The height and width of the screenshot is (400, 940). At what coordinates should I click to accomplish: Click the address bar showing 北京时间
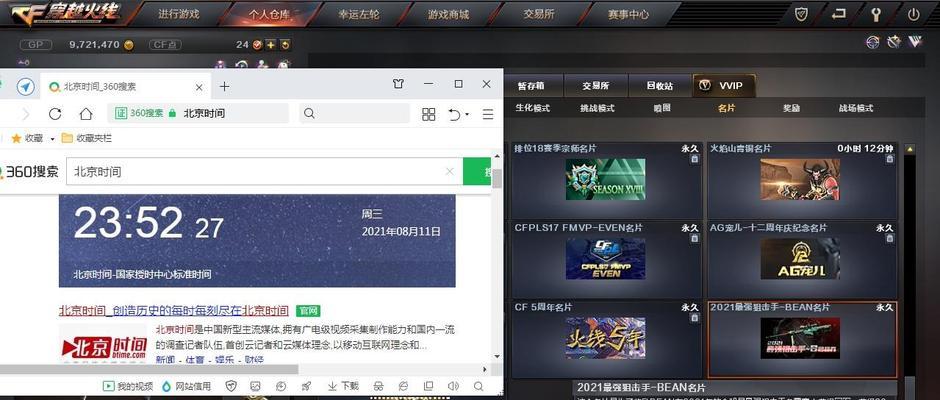pyautogui.click(x=198, y=113)
